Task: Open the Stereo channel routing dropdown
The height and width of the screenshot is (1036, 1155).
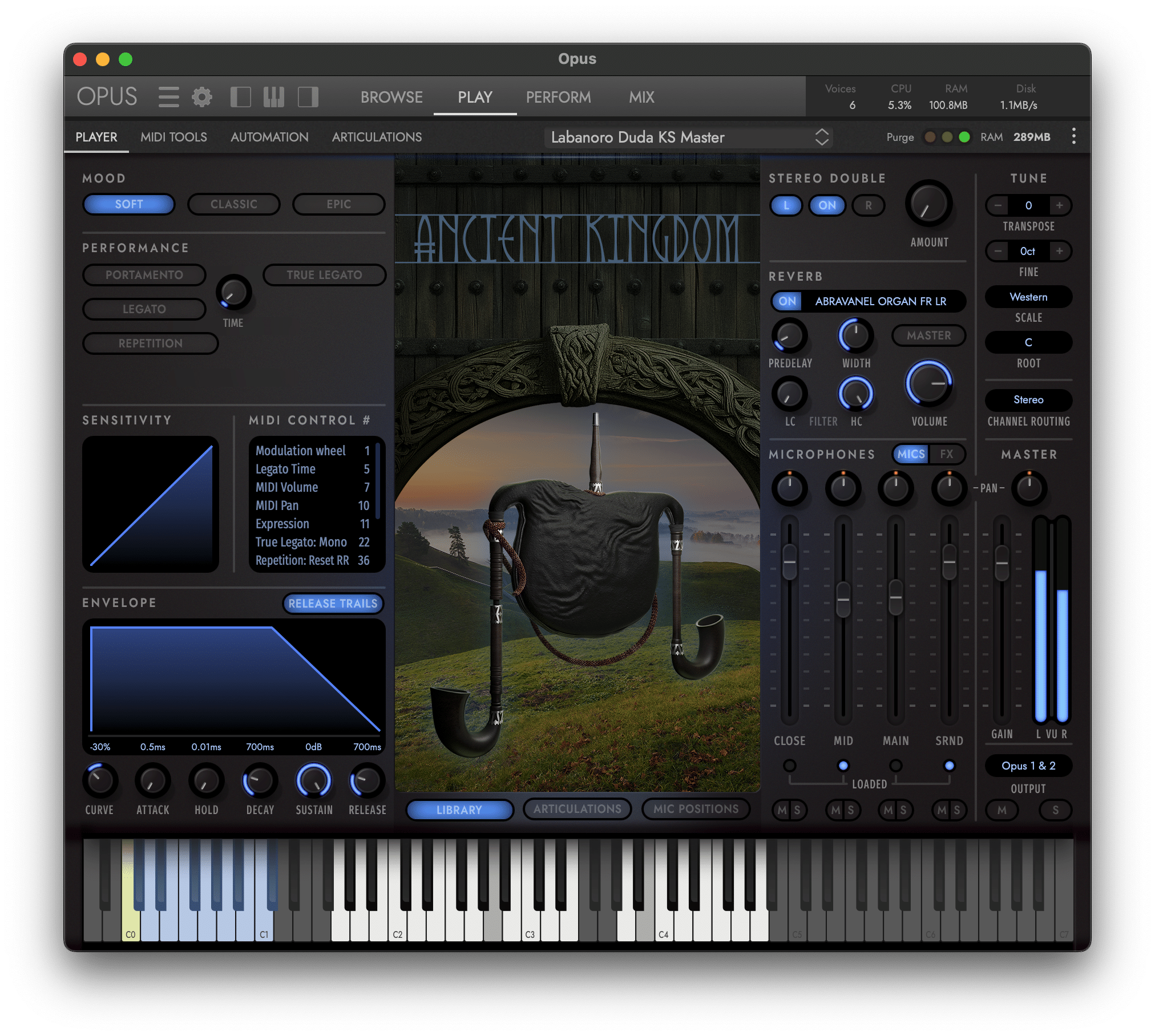Action: [1028, 400]
